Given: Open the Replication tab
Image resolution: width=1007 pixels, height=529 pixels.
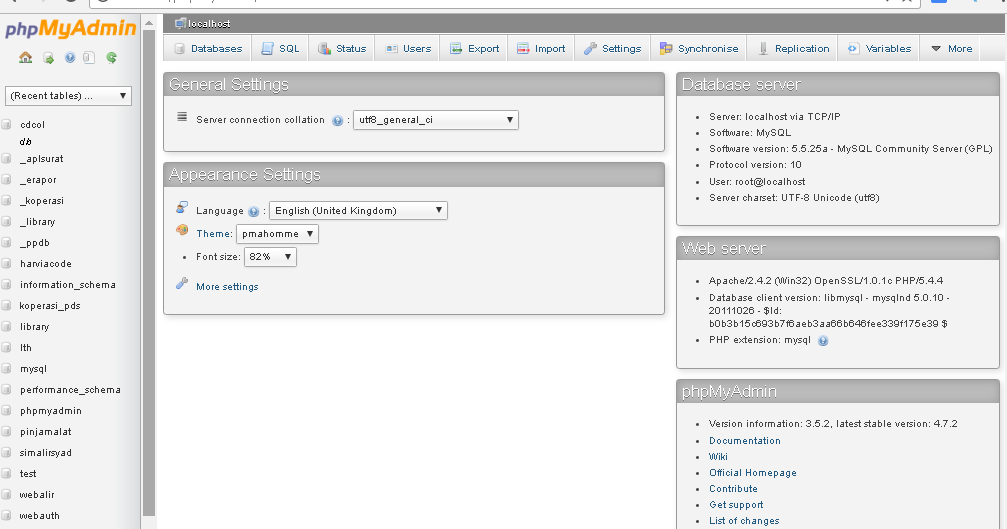Looking at the screenshot, I should click(793, 49).
